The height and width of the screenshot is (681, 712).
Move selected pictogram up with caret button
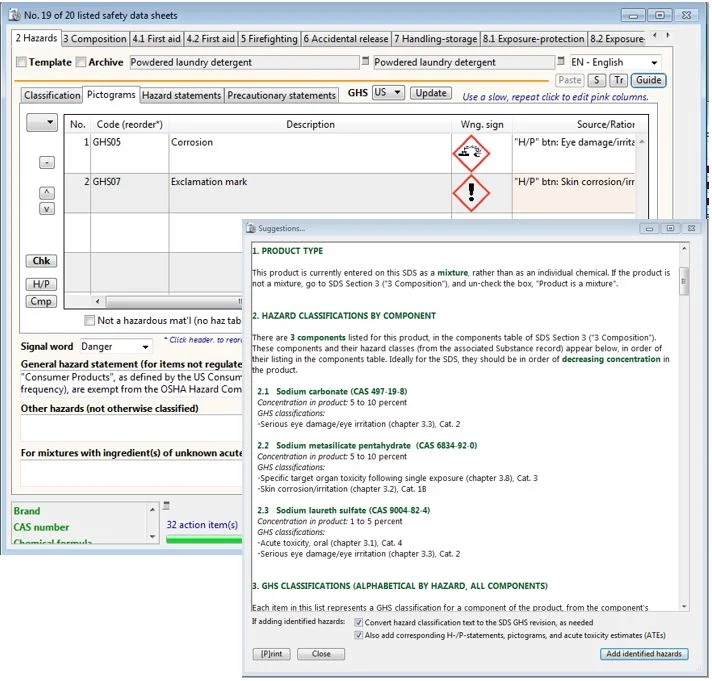47,193
